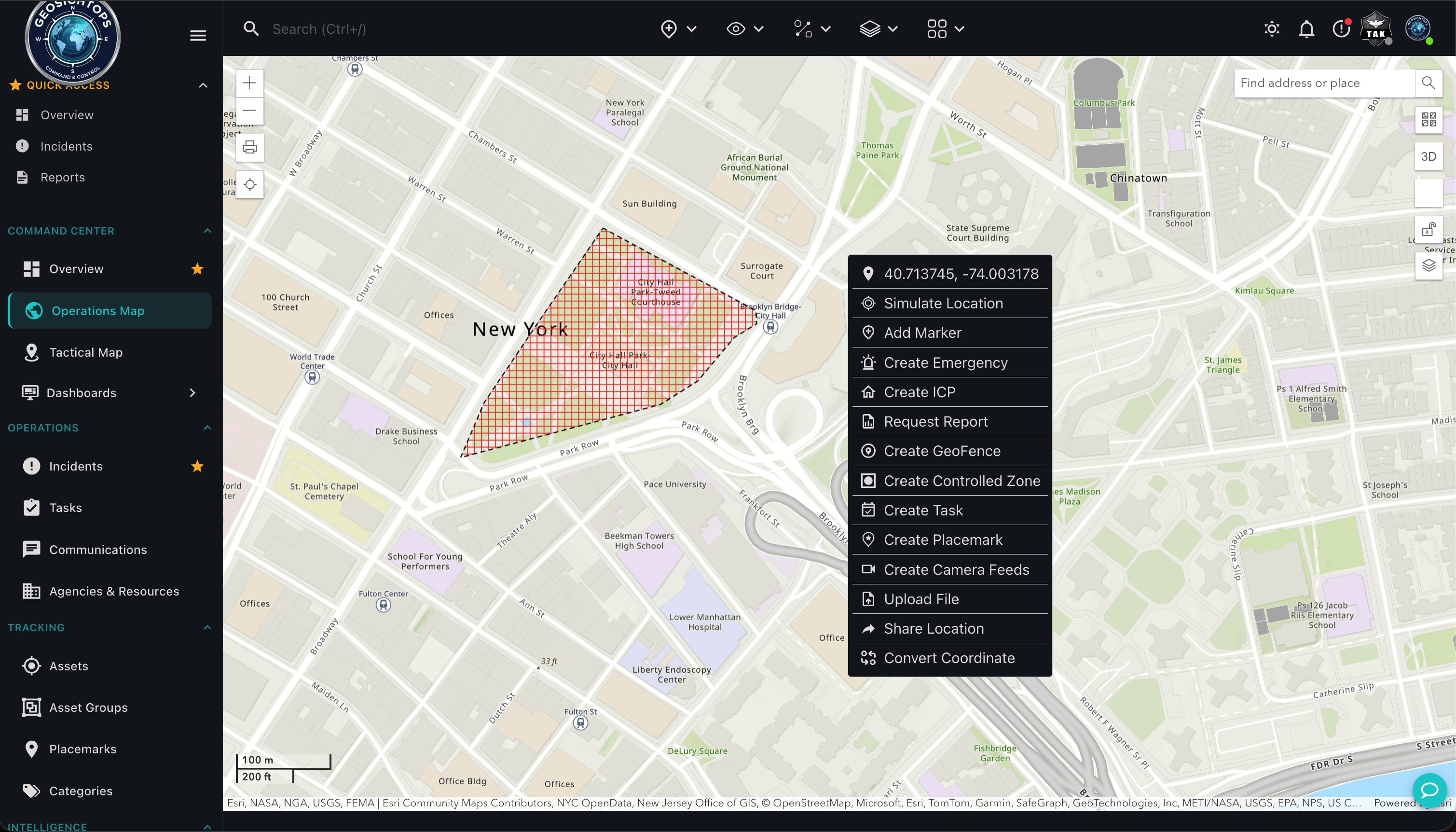Toggle the map unlock padlock icon
The image size is (1456, 832).
point(1429,229)
